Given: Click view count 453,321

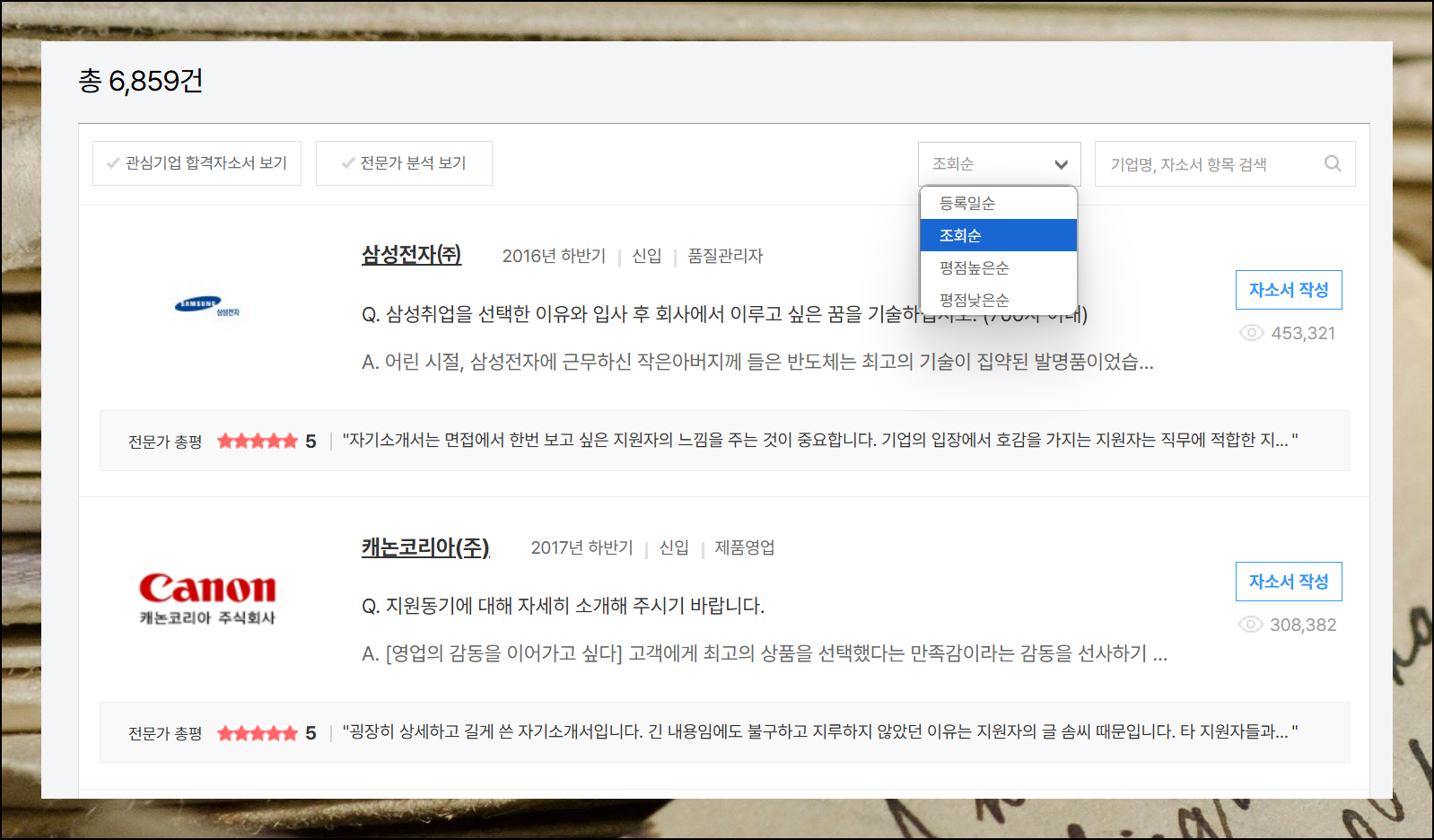Looking at the screenshot, I should 1303,333.
